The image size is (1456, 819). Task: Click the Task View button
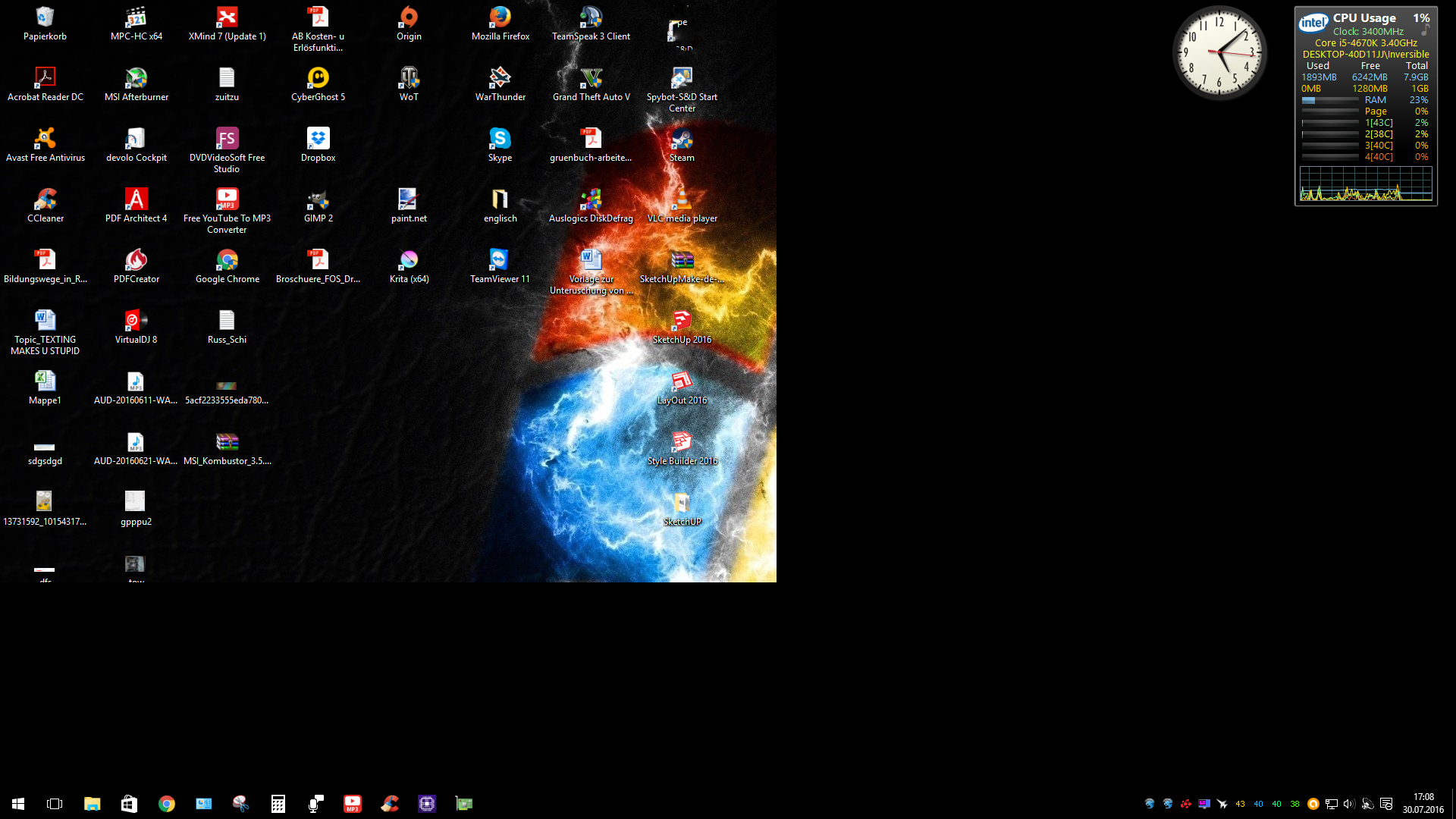coord(55,804)
